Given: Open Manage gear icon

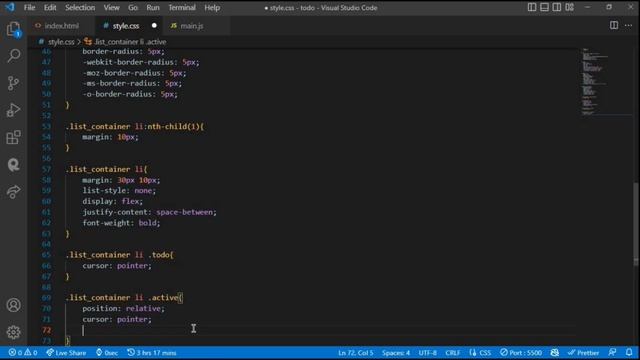Looking at the screenshot, I should pyautogui.click(x=13, y=332).
